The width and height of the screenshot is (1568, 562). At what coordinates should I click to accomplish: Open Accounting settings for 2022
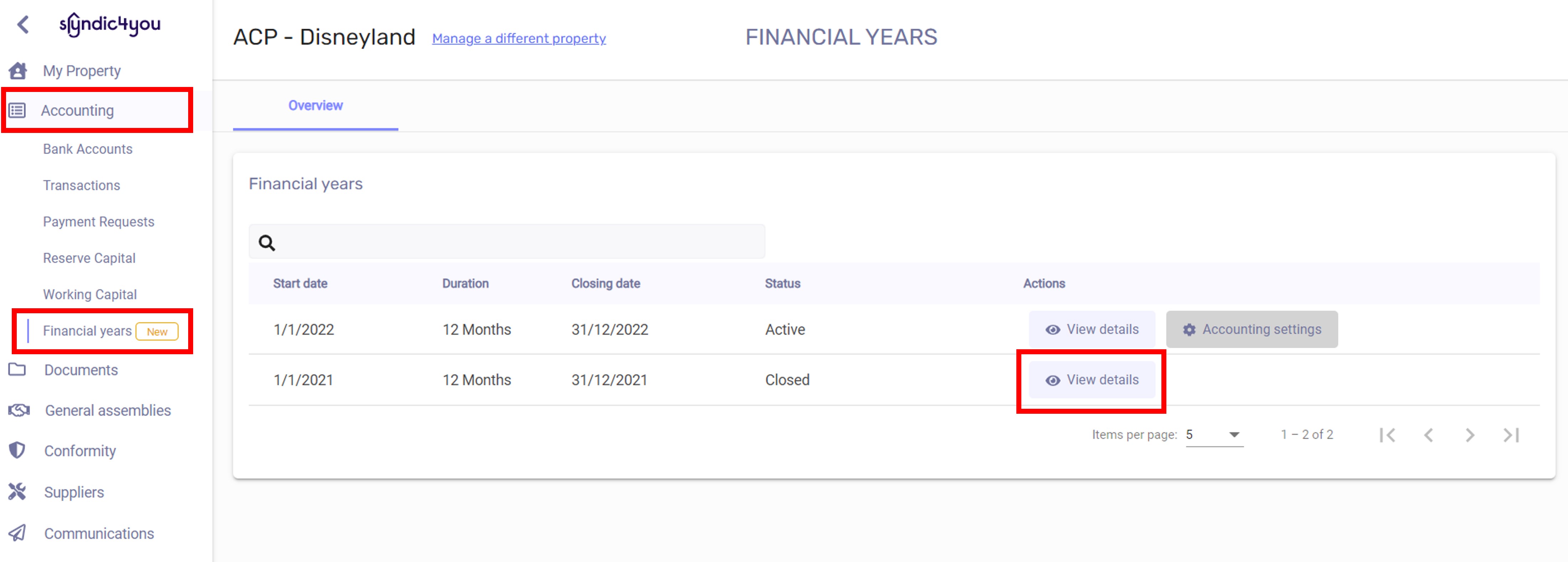1252,329
